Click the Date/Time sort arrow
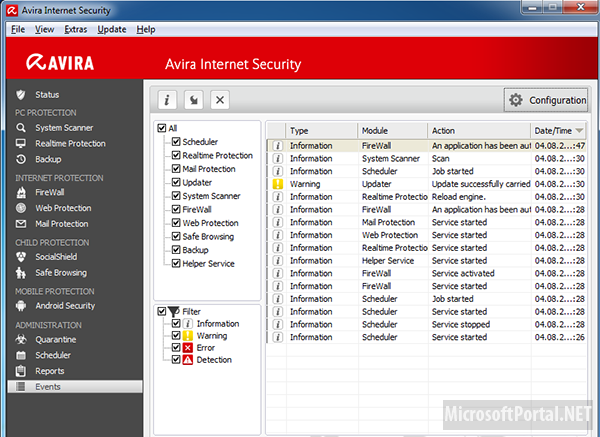The height and width of the screenshot is (437, 600). [579, 130]
